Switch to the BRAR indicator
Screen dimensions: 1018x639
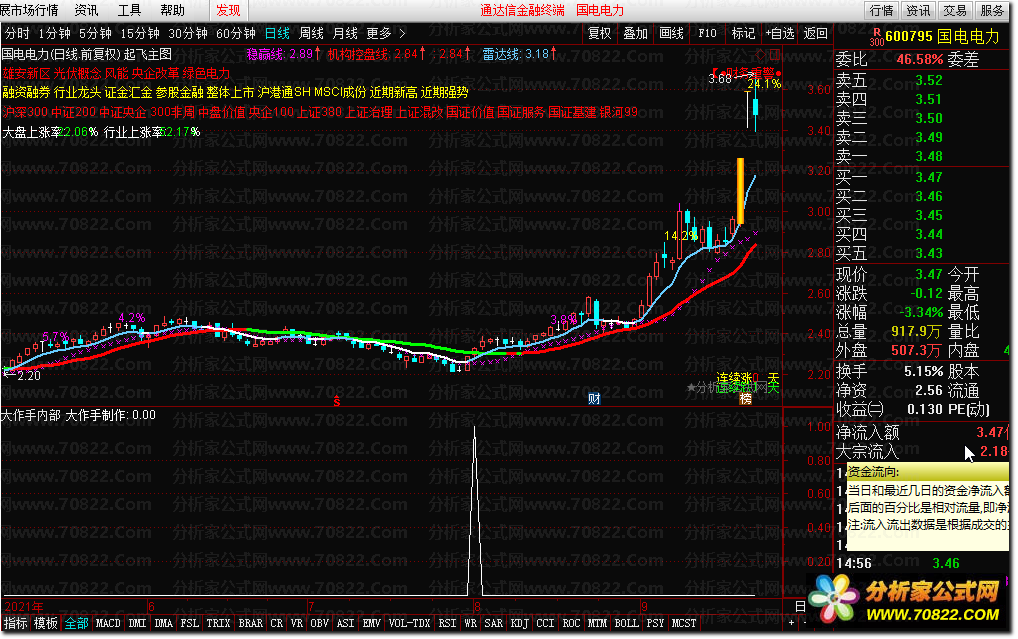pos(251,623)
